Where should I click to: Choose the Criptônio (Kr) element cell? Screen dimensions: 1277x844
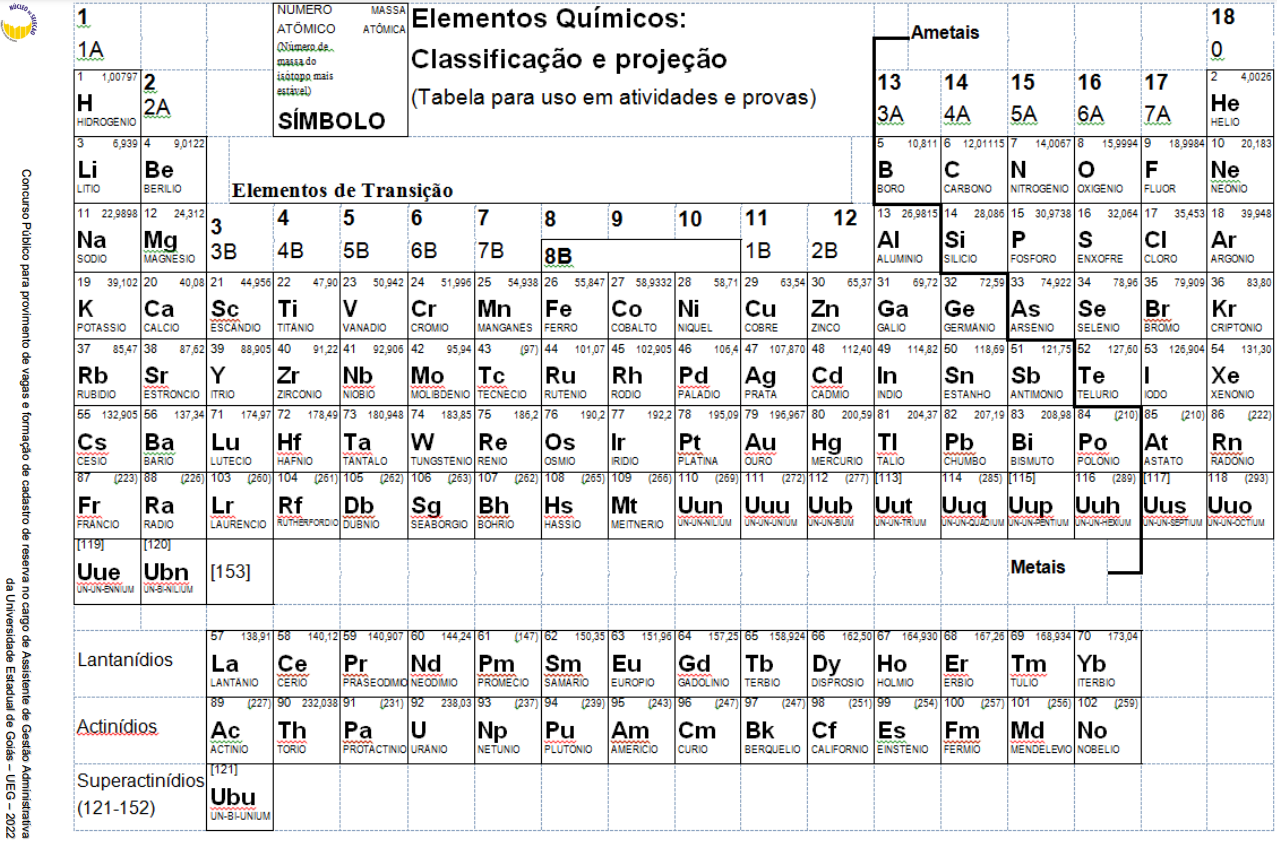pyautogui.click(x=1240, y=305)
